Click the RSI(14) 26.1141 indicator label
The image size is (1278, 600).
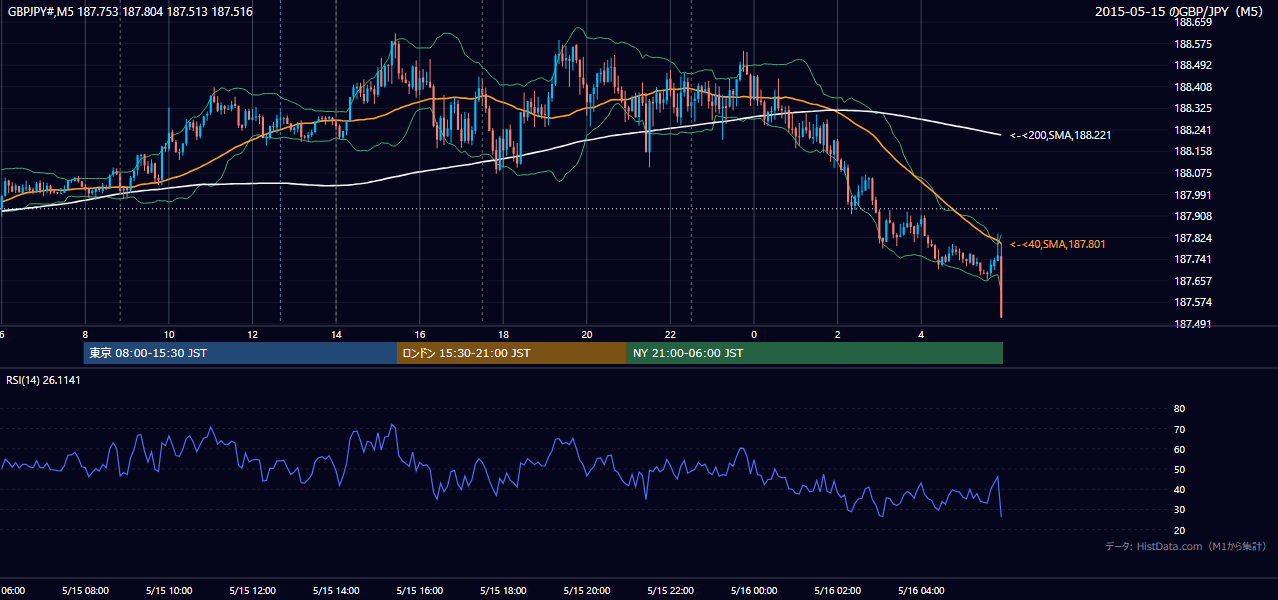[x=43, y=380]
